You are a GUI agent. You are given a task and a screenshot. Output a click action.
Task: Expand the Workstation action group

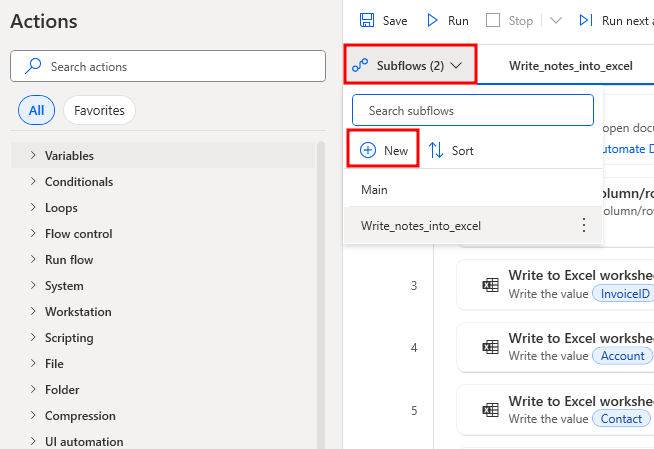[x=33, y=311]
